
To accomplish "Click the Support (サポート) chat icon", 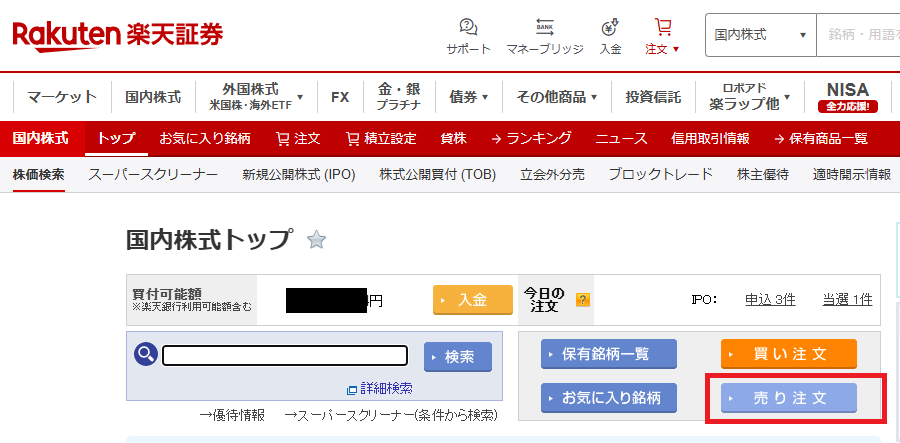I will coord(468,27).
